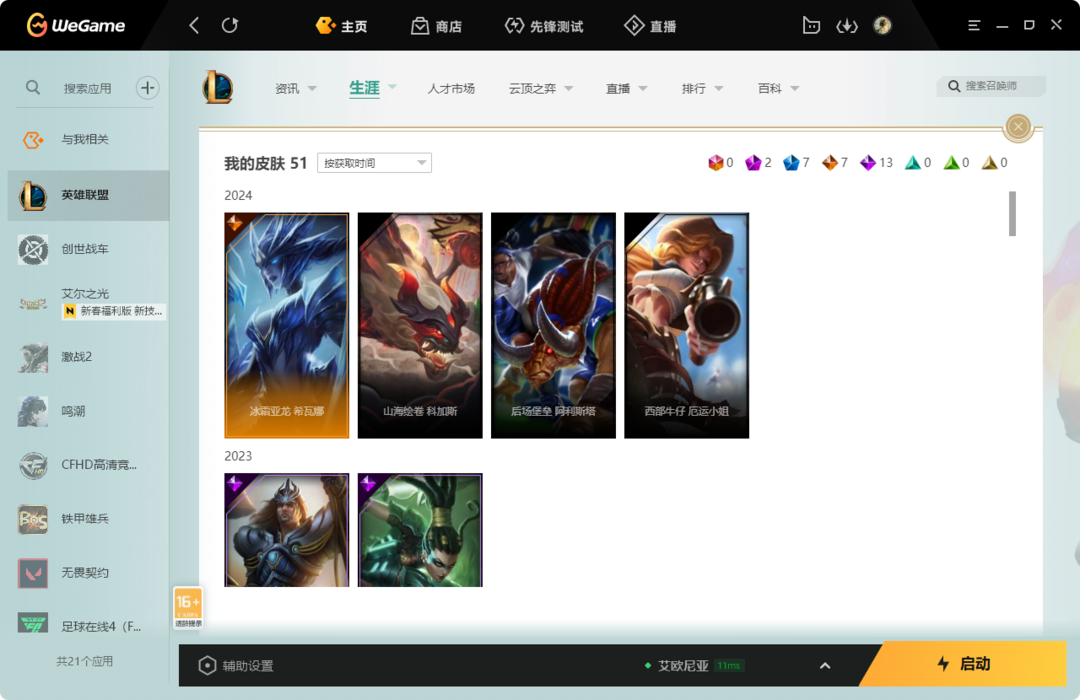Refresh the page with the reload icon
The image size is (1080, 700).
coord(230,25)
